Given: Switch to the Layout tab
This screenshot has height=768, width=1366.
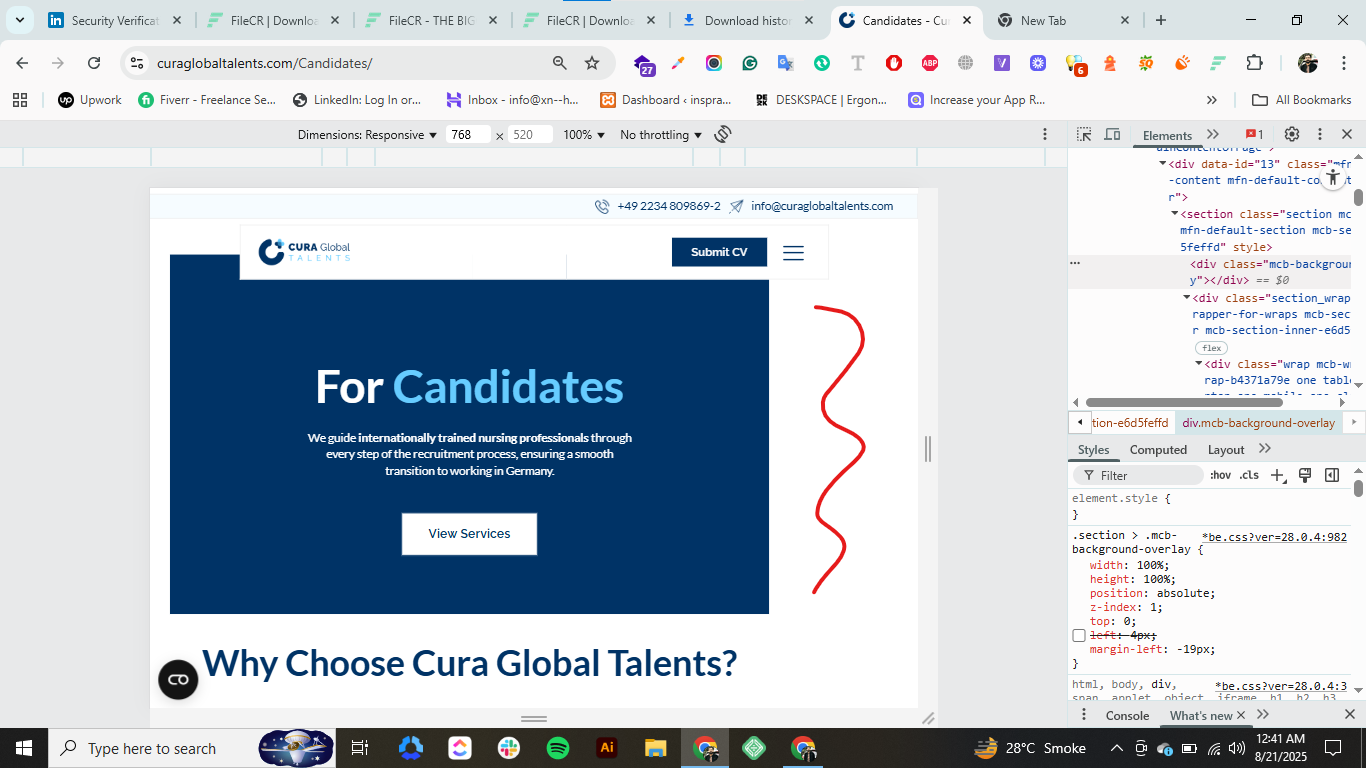Looking at the screenshot, I should tap(1226, 450).
